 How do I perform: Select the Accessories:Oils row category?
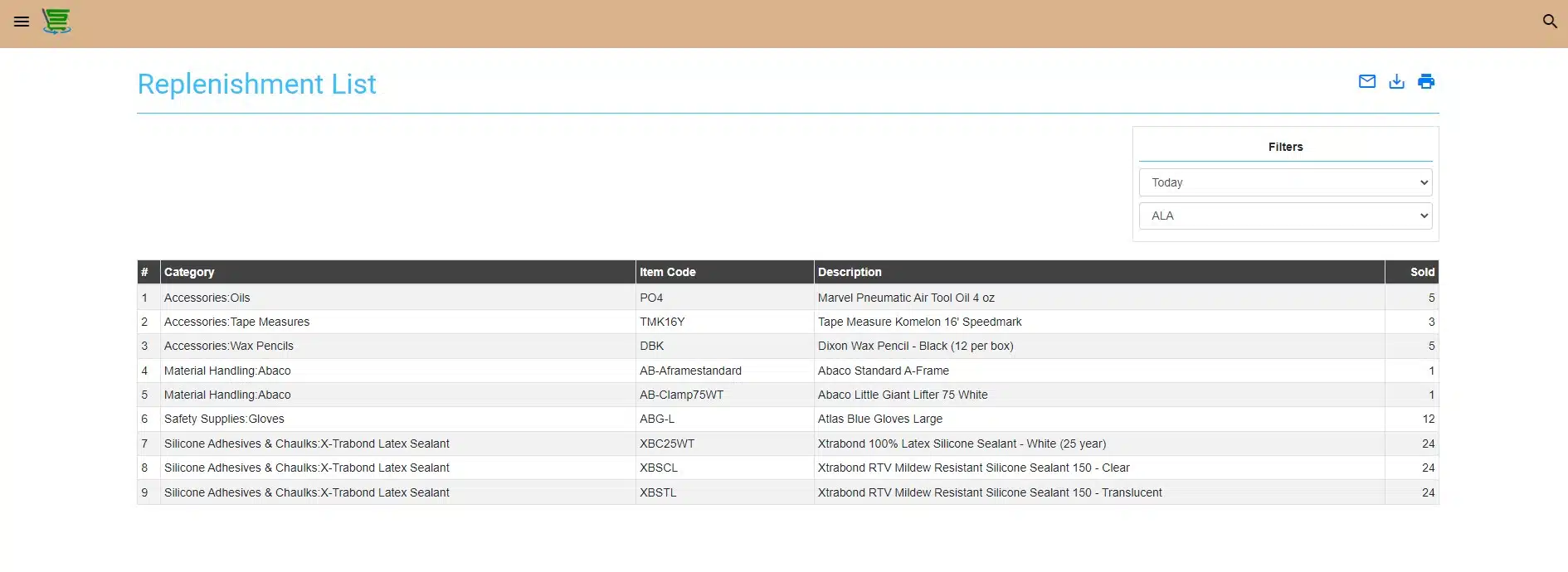click(207, 298)
